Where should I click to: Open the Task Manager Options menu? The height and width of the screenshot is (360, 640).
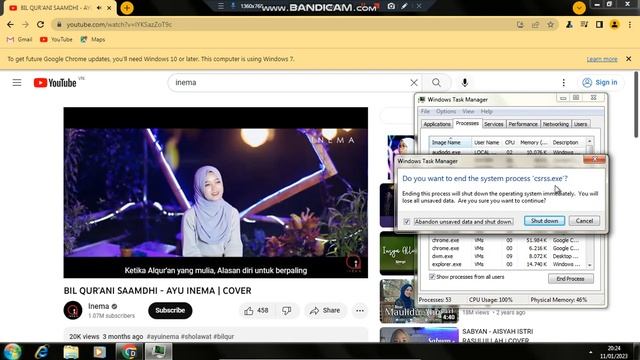pos(446,111)
